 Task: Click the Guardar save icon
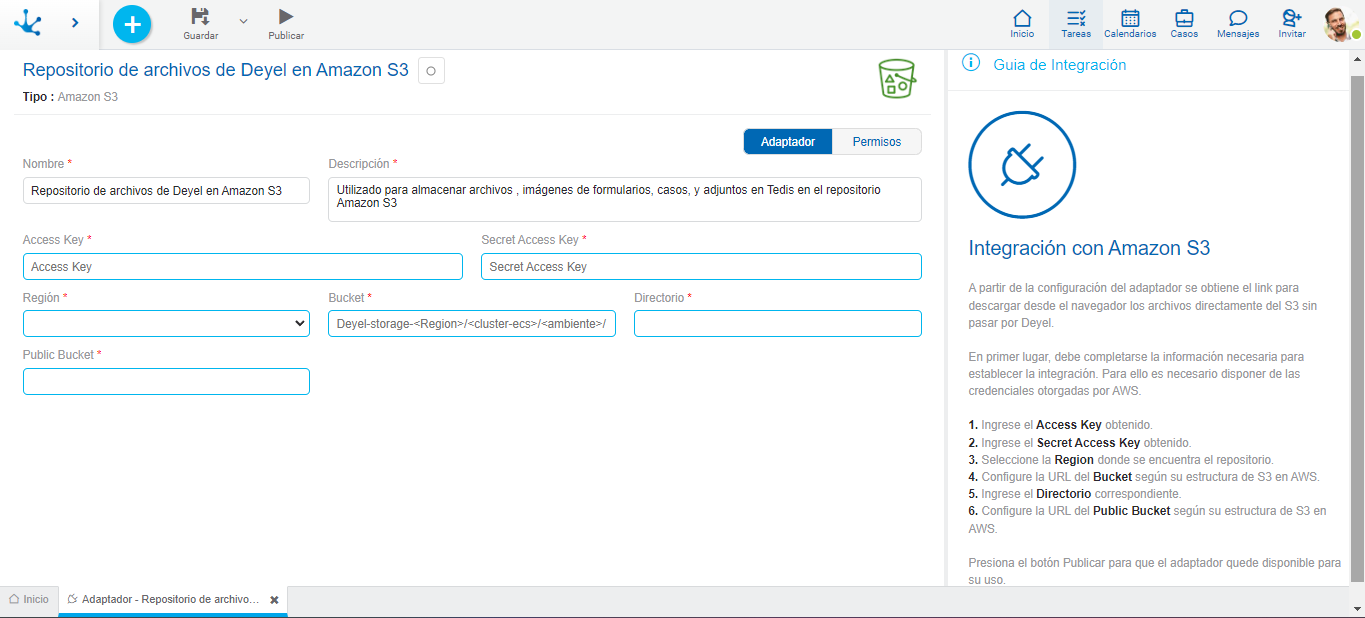[200, 17]
